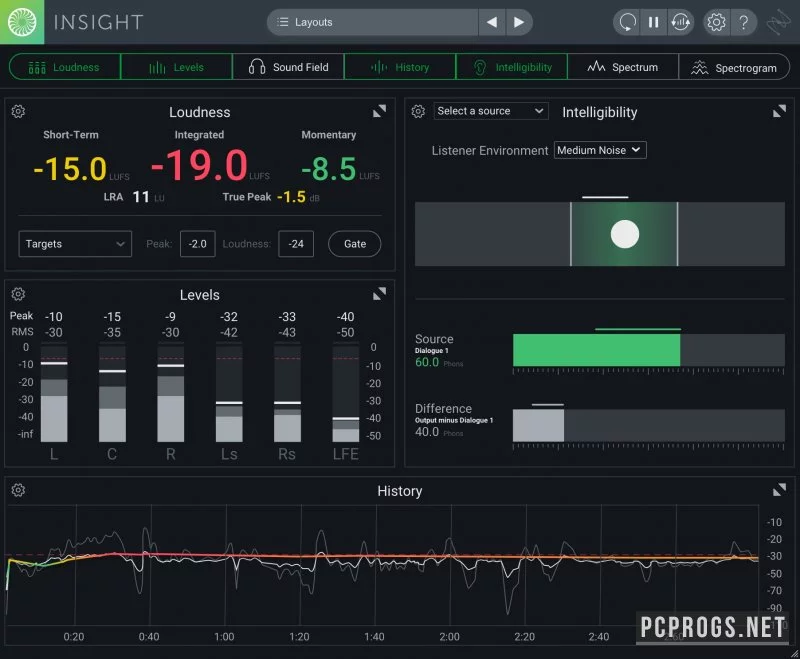Change Listener Environment Medium Noise dropdown
The width and height of the screenshot is (800, 659).
coord(600,150)
